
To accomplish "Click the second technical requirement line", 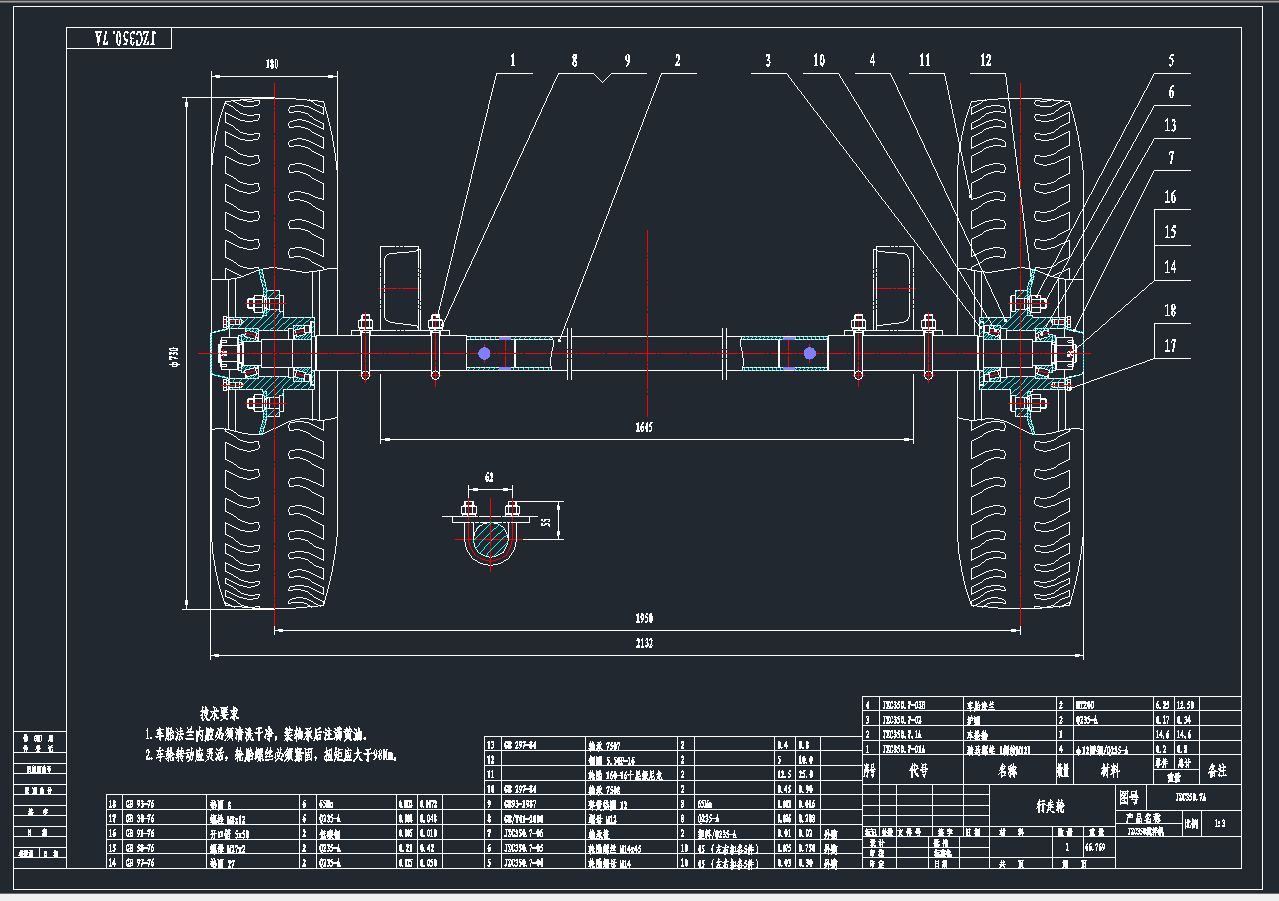I will coord(272,755).
